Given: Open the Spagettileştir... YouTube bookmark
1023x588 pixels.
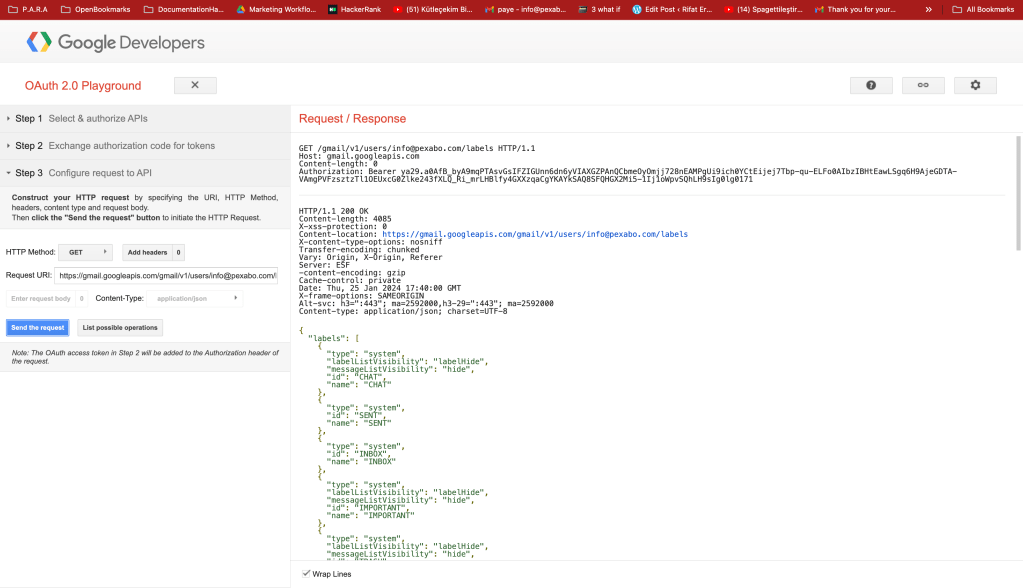Looking at the screenshot, I should pos(763,9).
